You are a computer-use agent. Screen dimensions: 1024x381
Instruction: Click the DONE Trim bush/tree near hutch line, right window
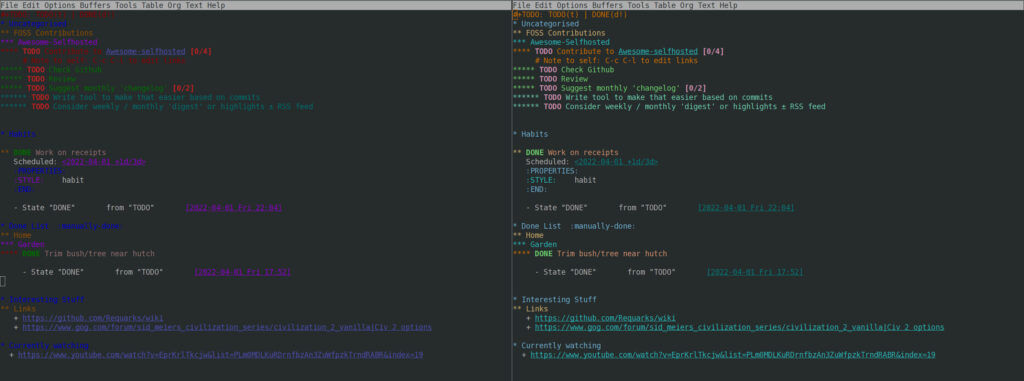tap(590, 254)
